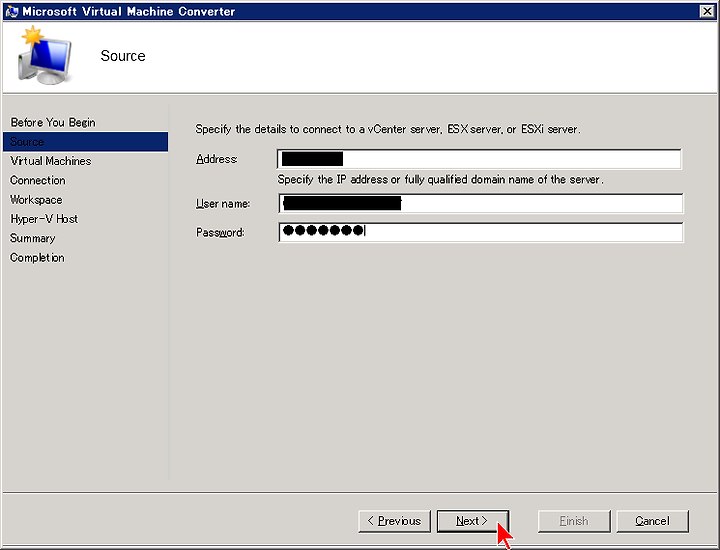Go back with the Previous button
Image resolution: width=720 pixels, height=550 pixels.
pyautogui.click(x=394, y=521)
